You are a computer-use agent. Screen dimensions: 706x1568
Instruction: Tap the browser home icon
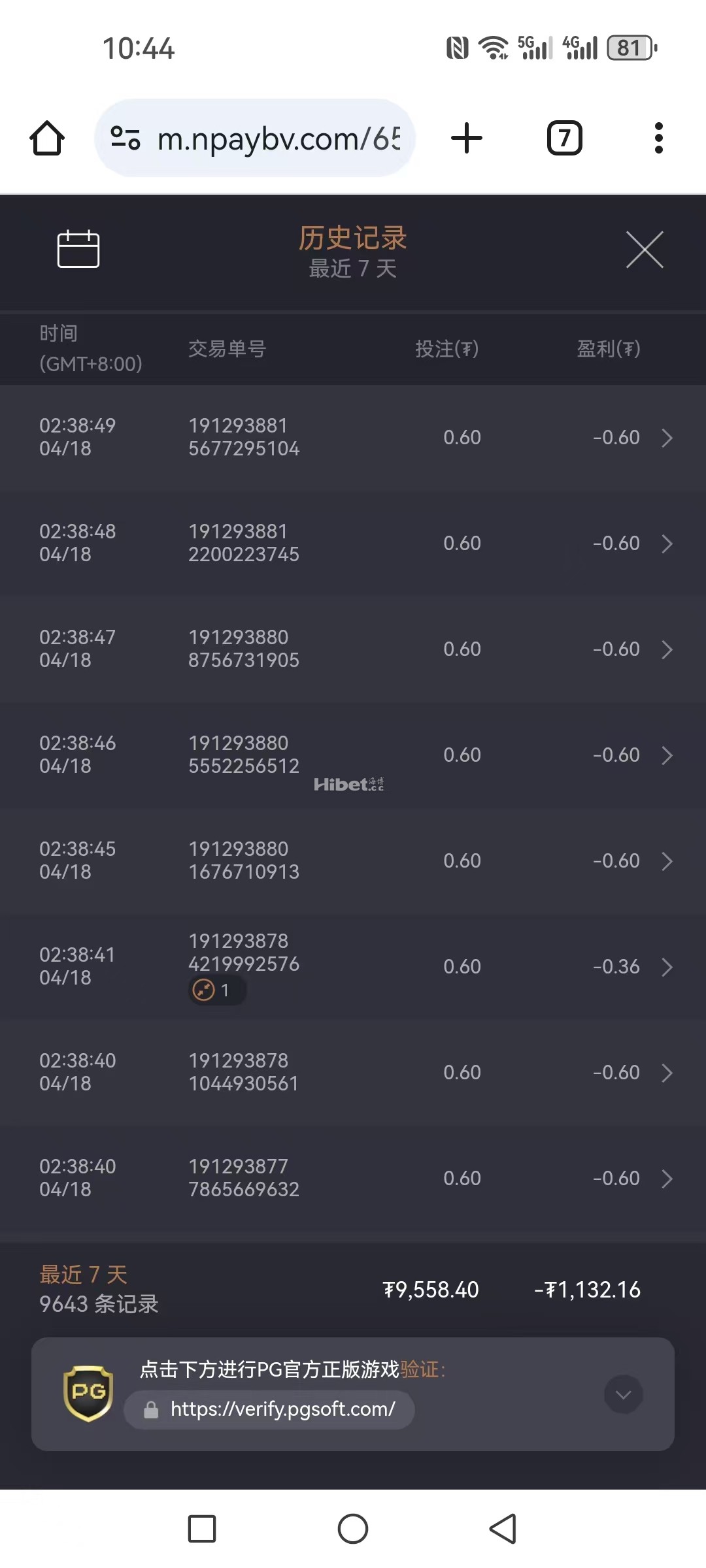[47, 139]
